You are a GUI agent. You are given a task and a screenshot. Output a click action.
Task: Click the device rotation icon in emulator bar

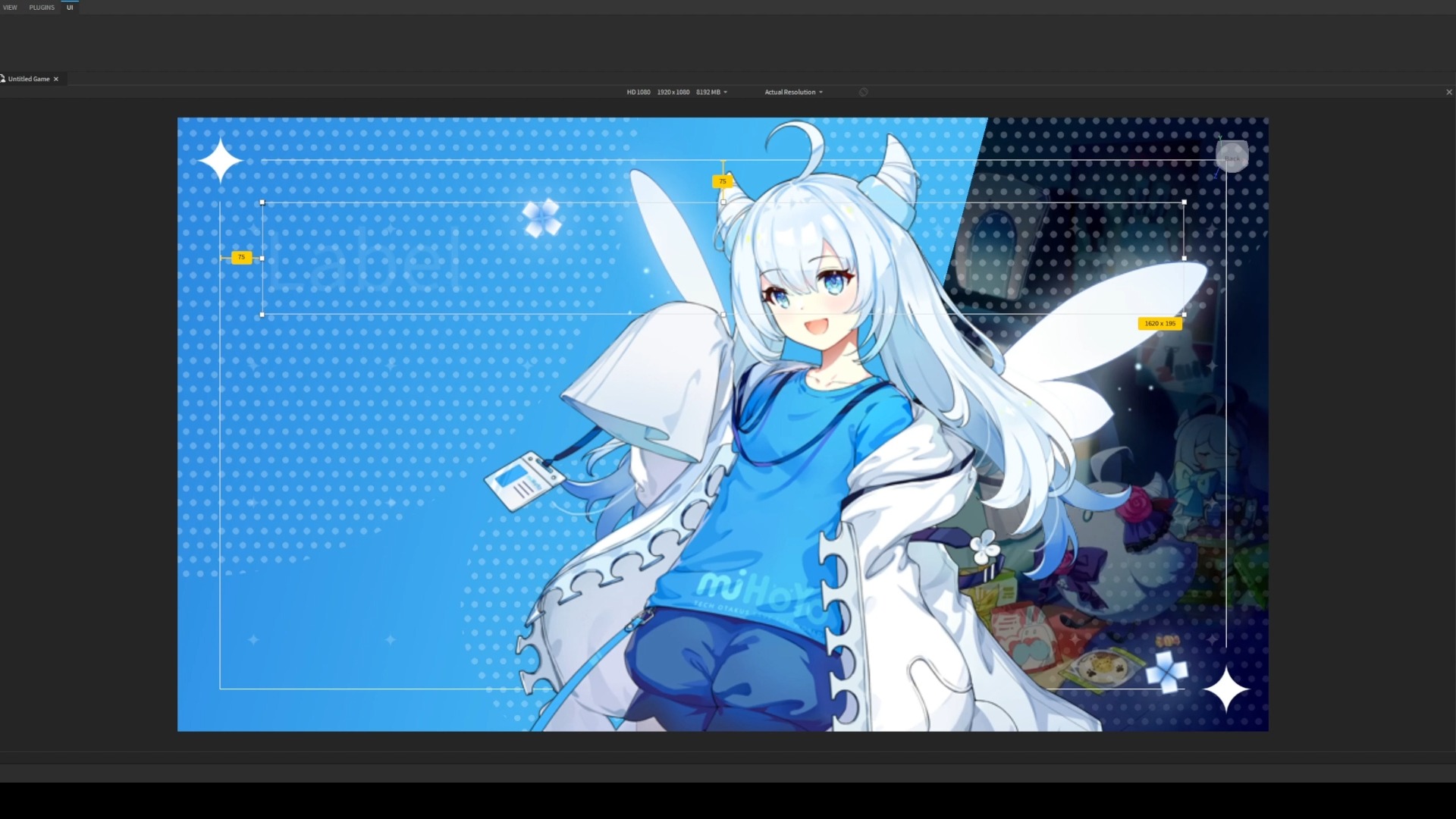(863, 92)
